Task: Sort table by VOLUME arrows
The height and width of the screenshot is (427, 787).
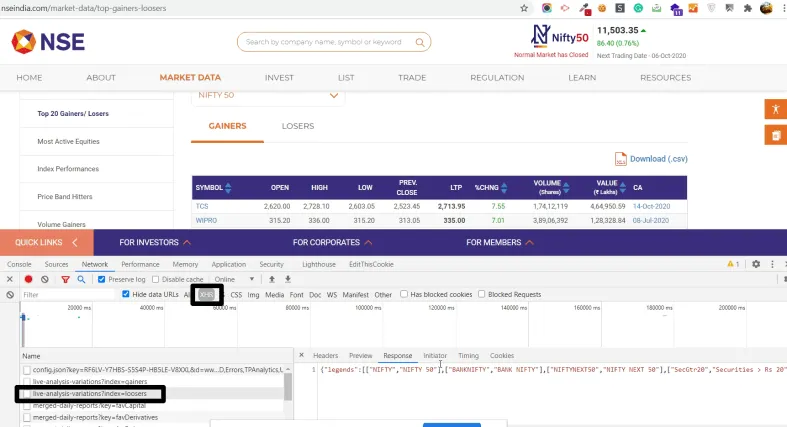Action: click(566, 188)
